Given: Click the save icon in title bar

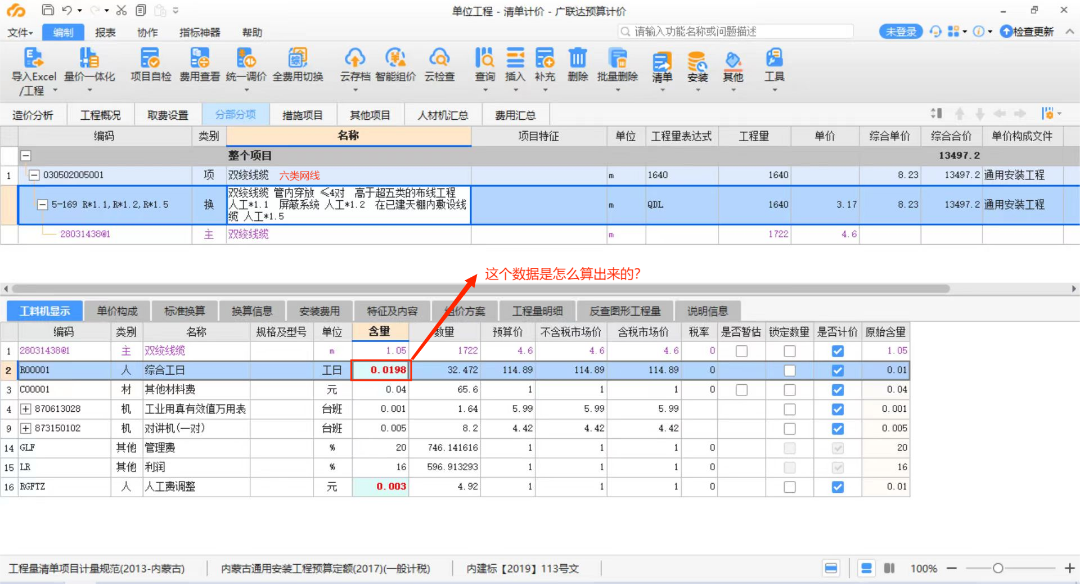Looking at the screenshot, I should (x=48, y=10).
